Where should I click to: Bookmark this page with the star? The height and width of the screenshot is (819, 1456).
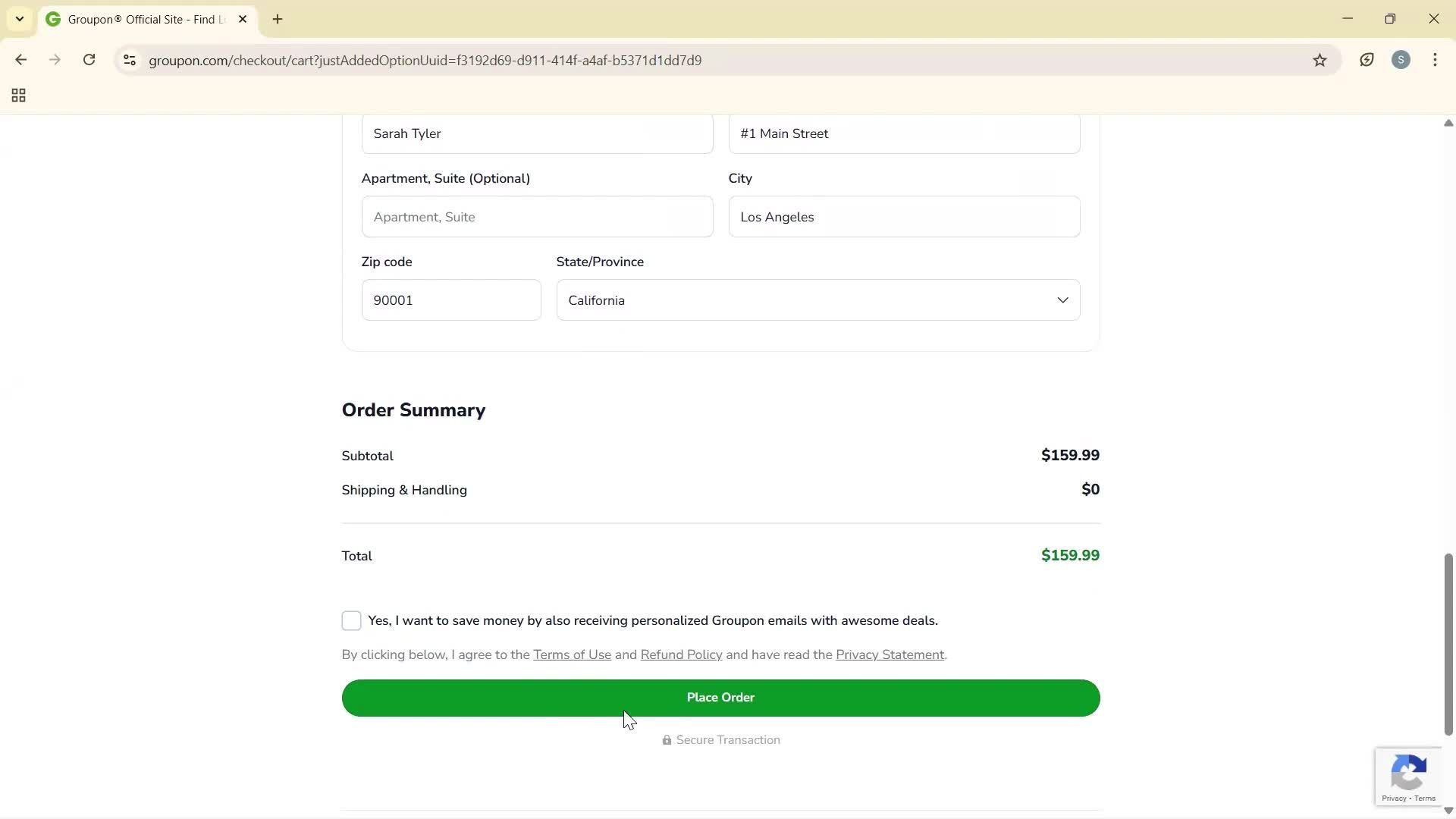1319,60
